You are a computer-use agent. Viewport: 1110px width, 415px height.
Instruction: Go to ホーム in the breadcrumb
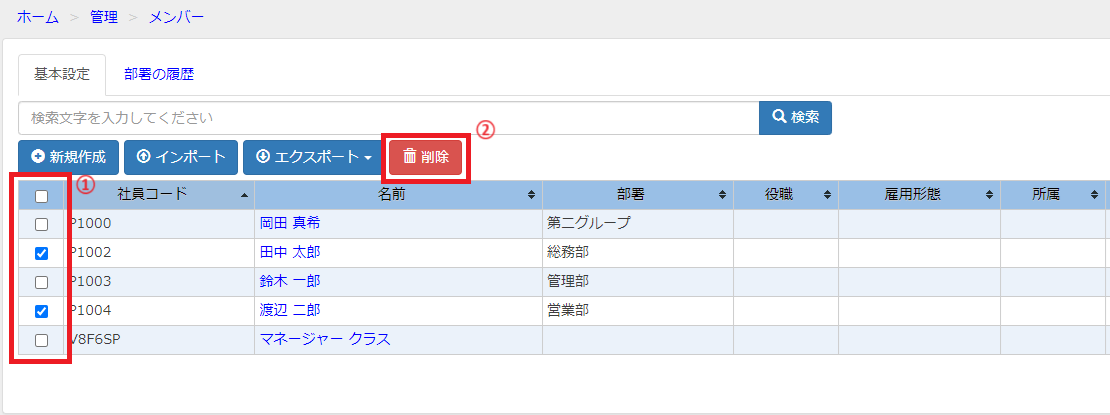38,18
